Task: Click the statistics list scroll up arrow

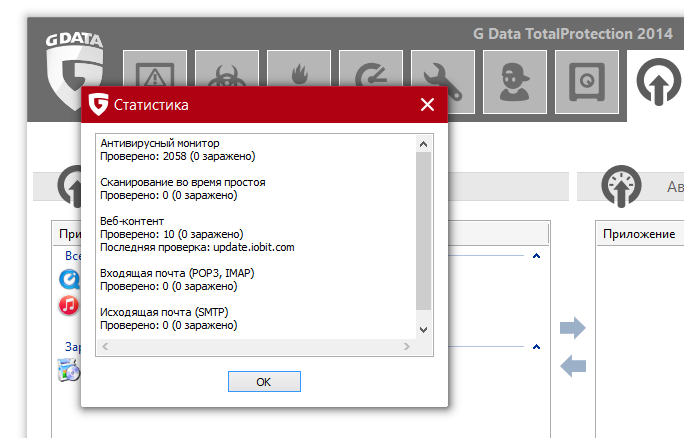Action: coord(423,144)
